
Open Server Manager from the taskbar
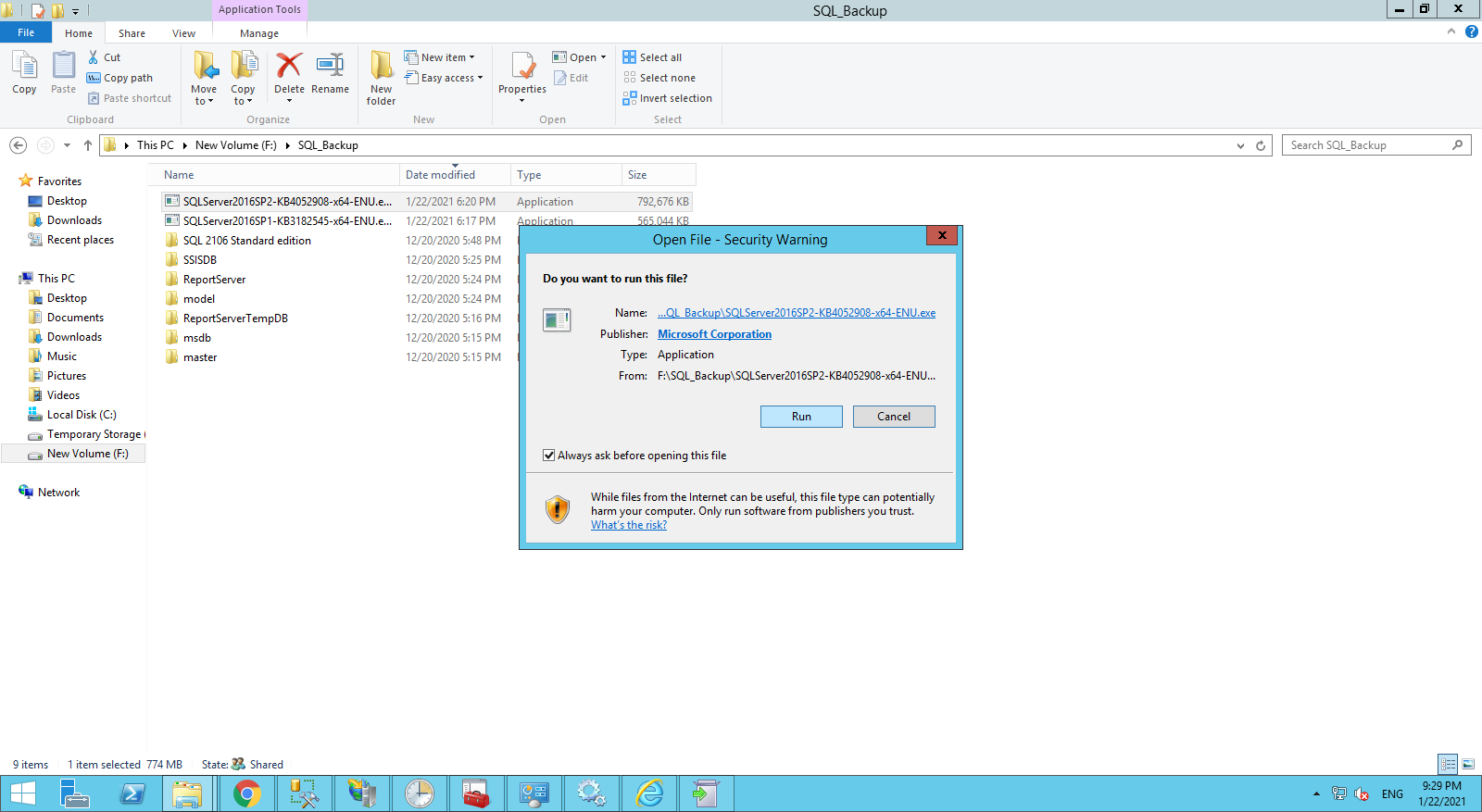(x=74, y=793)
